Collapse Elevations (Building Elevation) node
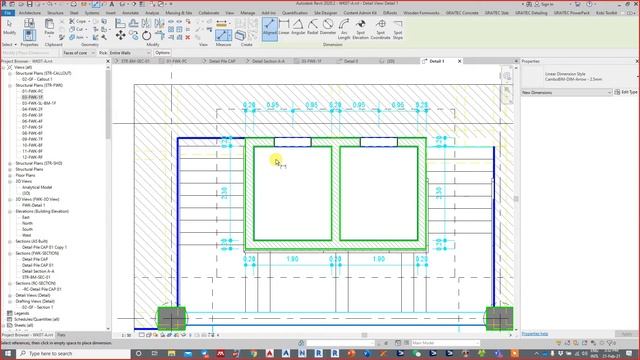Viewport: 640px width, 360px height. [x=10, y=211]
